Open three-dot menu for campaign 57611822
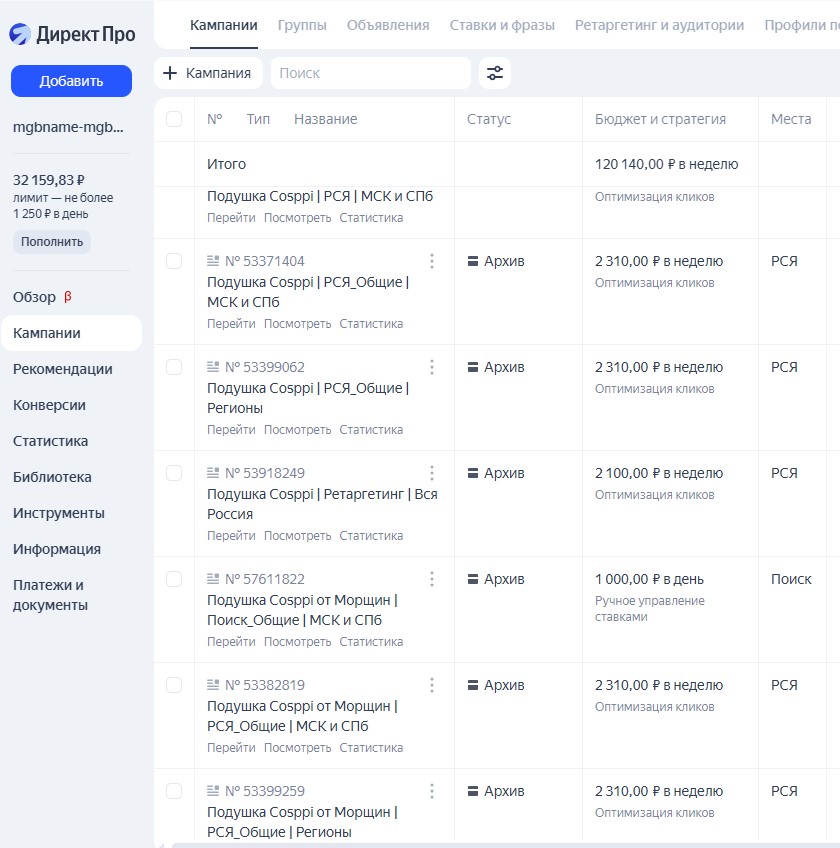 point(432,579)
